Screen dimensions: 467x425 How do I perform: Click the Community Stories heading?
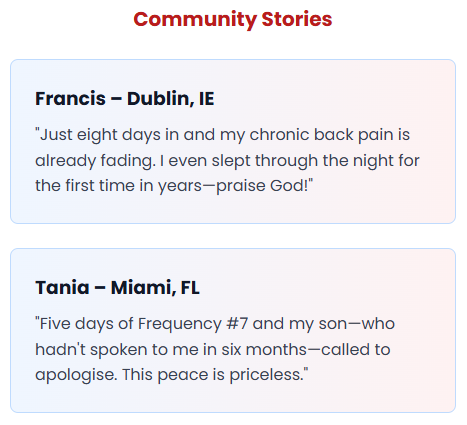pyautogui.click(x=233, y=19)
